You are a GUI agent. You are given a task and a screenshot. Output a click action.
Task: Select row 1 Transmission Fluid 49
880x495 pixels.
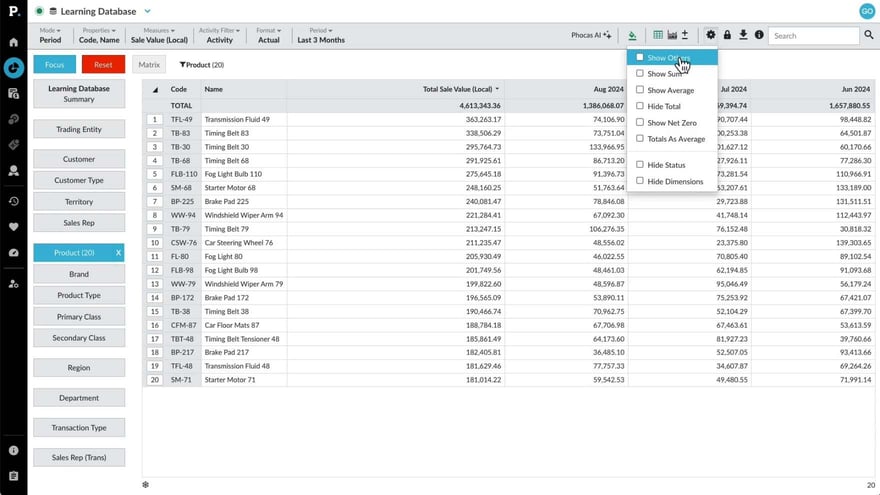pos(155,120)
